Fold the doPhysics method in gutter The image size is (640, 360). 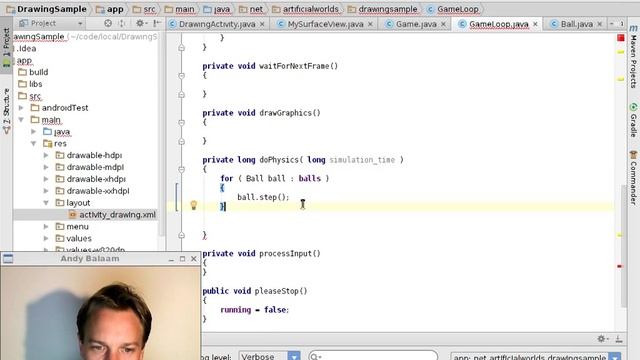point(182,169)
